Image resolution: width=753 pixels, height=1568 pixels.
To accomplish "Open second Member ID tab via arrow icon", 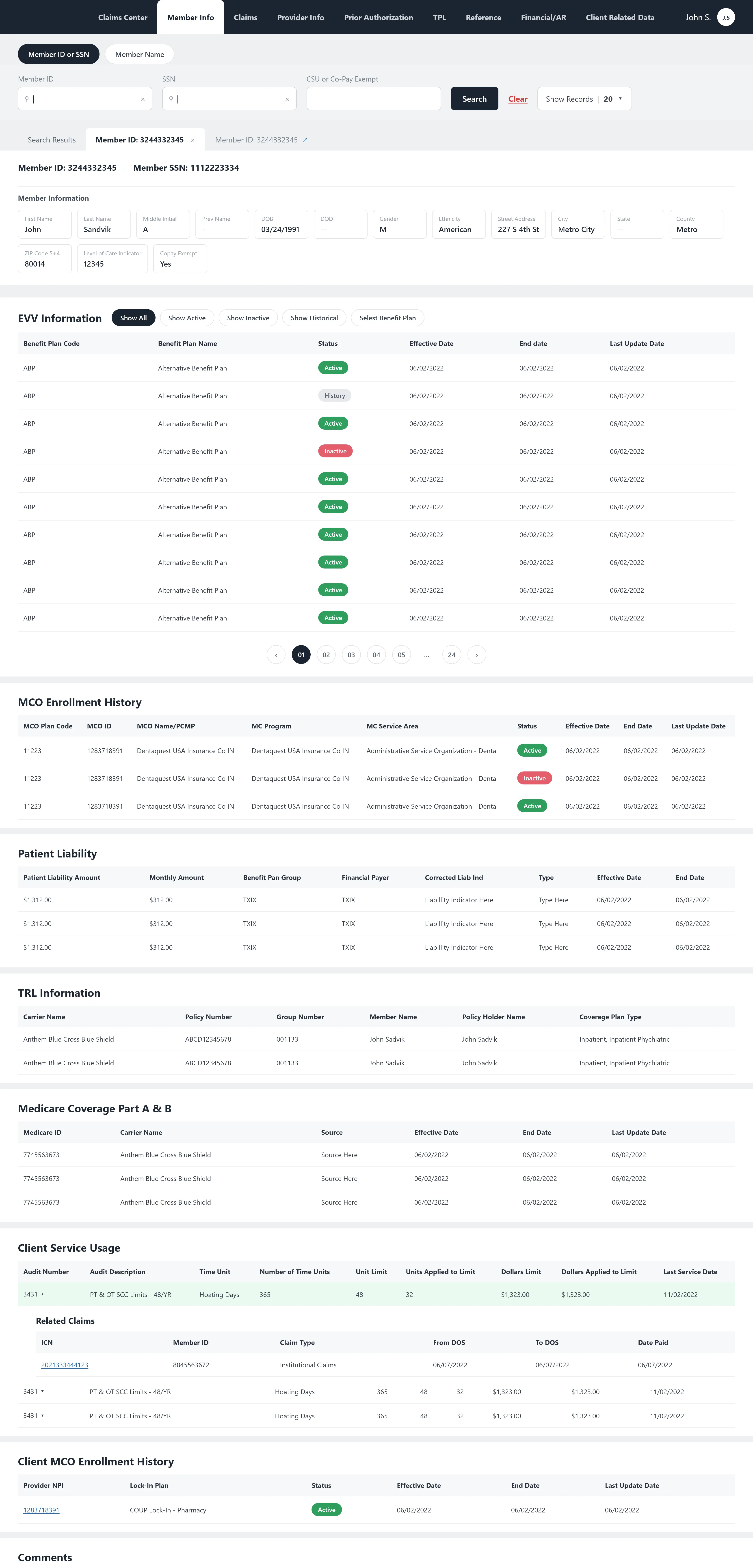I will (x=305, y=140).
